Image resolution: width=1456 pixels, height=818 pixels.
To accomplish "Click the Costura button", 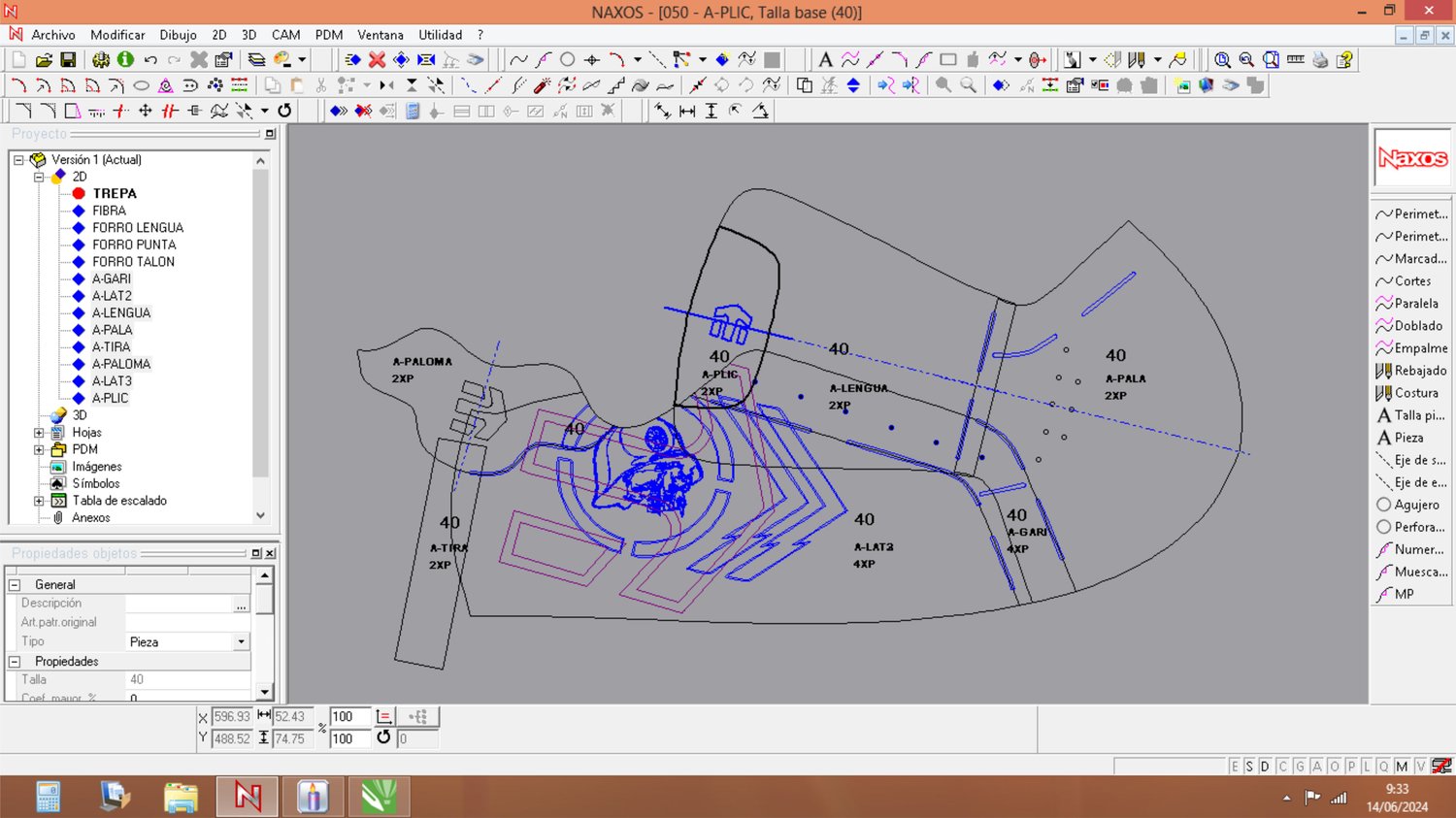I will tap(1411, 393).
